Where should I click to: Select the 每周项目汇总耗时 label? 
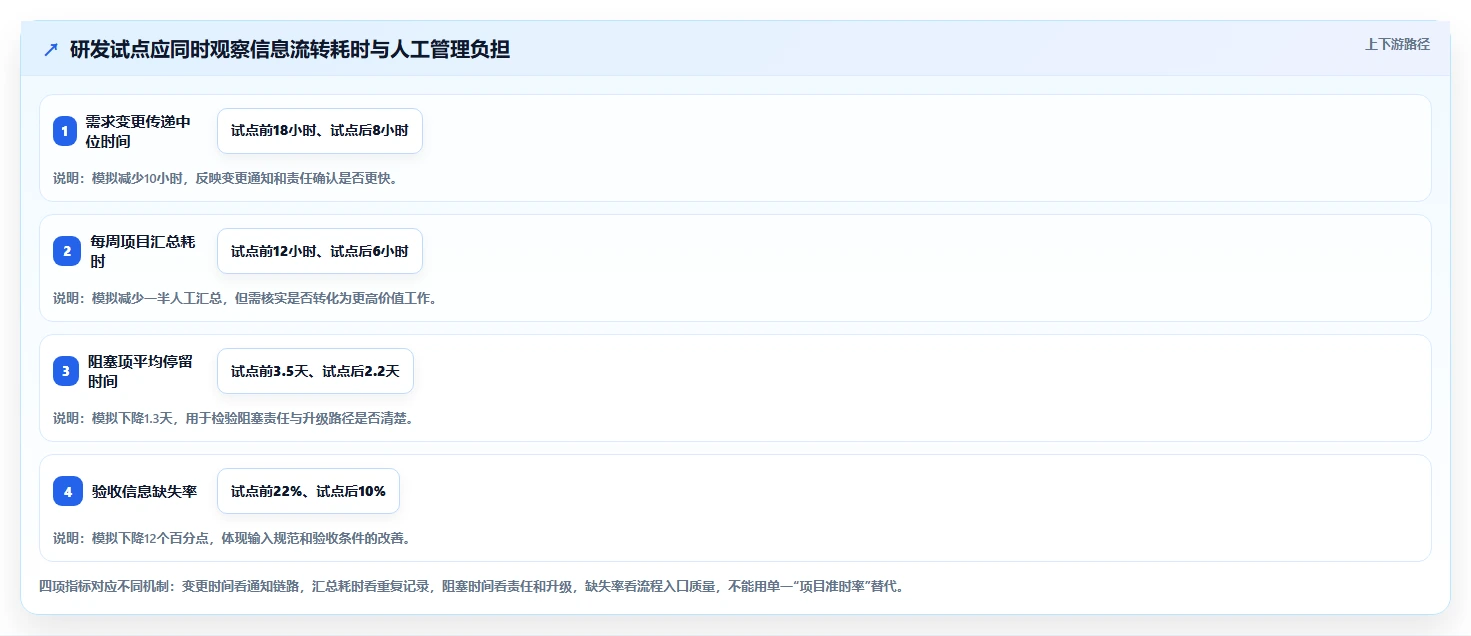(143, 251)
